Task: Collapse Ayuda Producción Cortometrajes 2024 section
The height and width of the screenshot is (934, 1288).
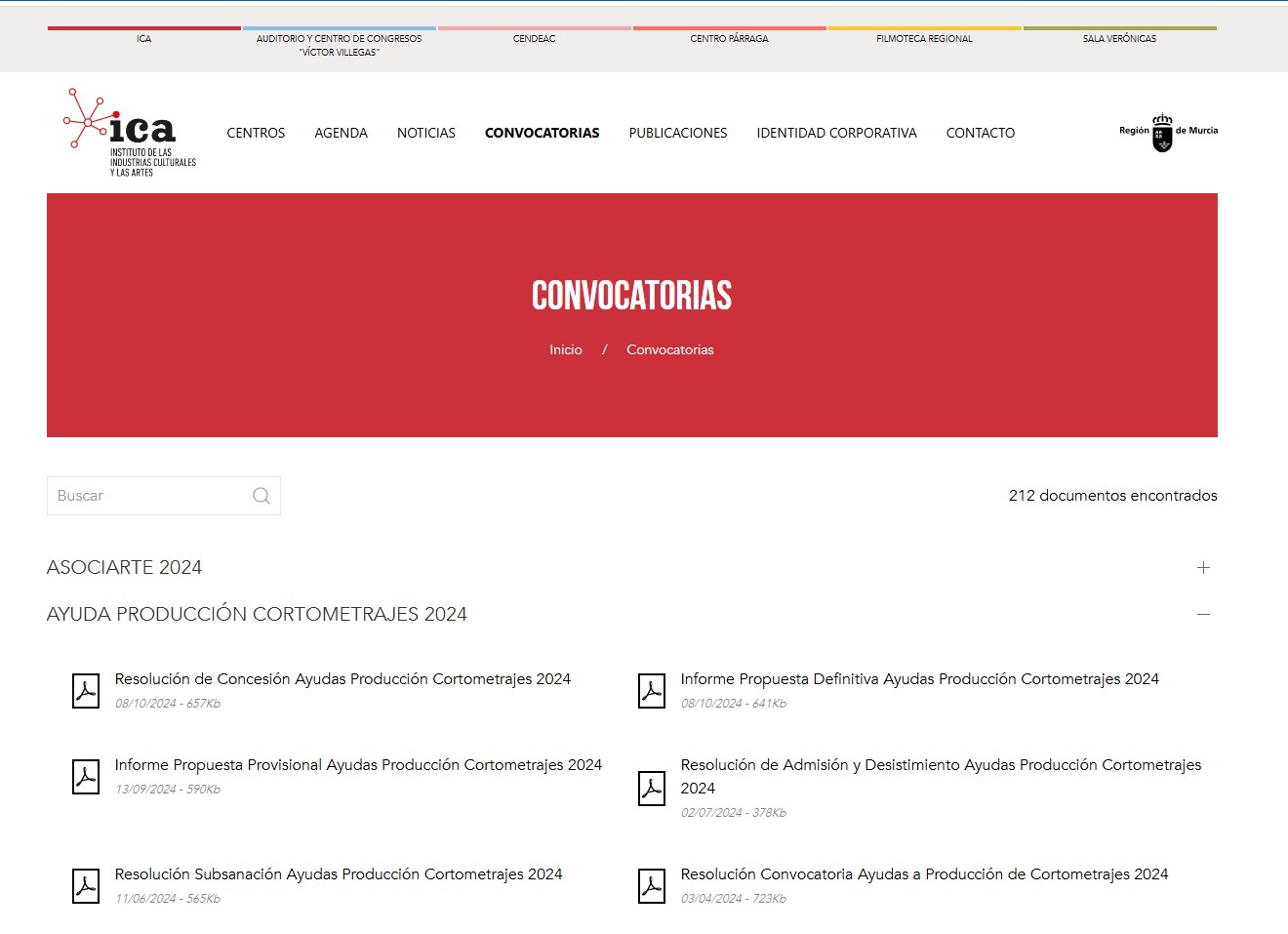Action: point(1203,615)
